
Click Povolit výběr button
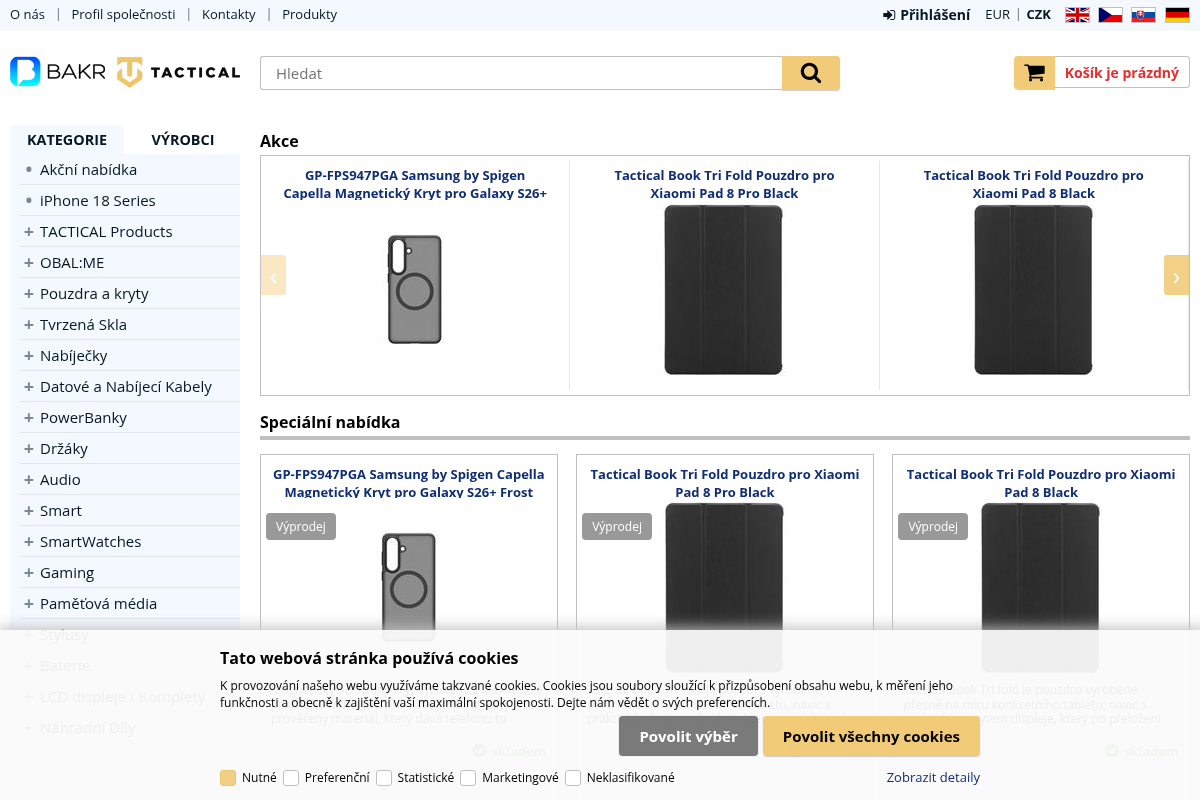point(688,736)
